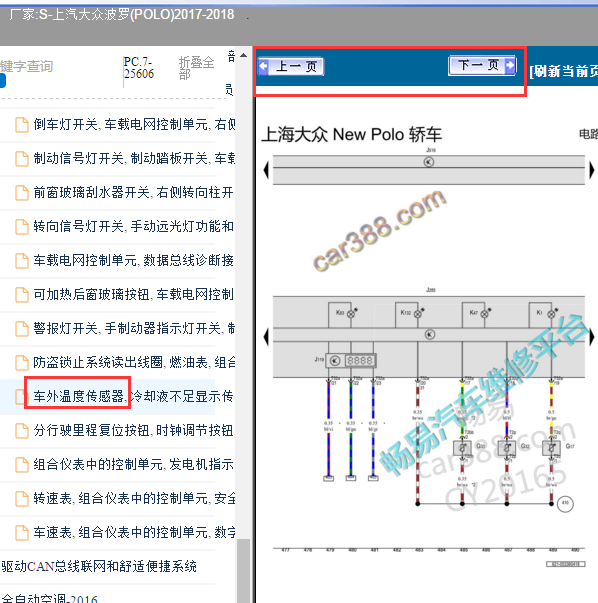Open 车速表 diagram entry

click(x=134, y=532)
